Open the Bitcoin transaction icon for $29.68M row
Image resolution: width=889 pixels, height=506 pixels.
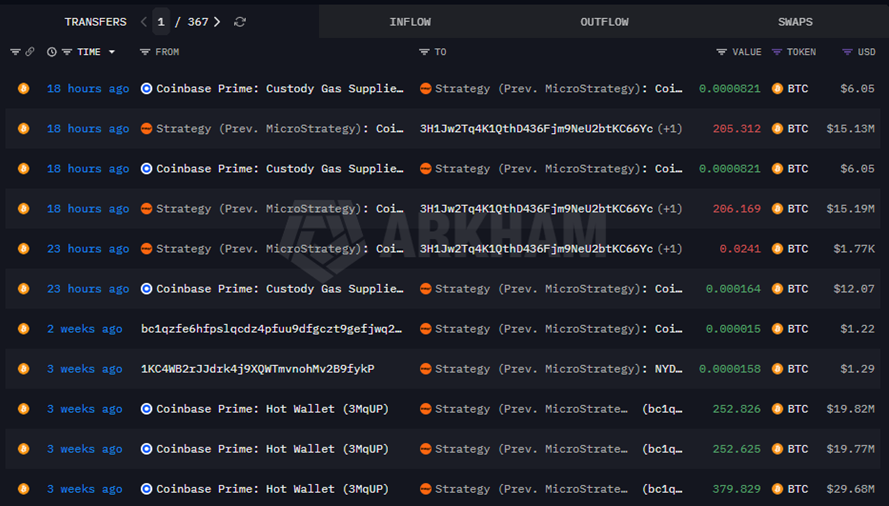(24, 488)
